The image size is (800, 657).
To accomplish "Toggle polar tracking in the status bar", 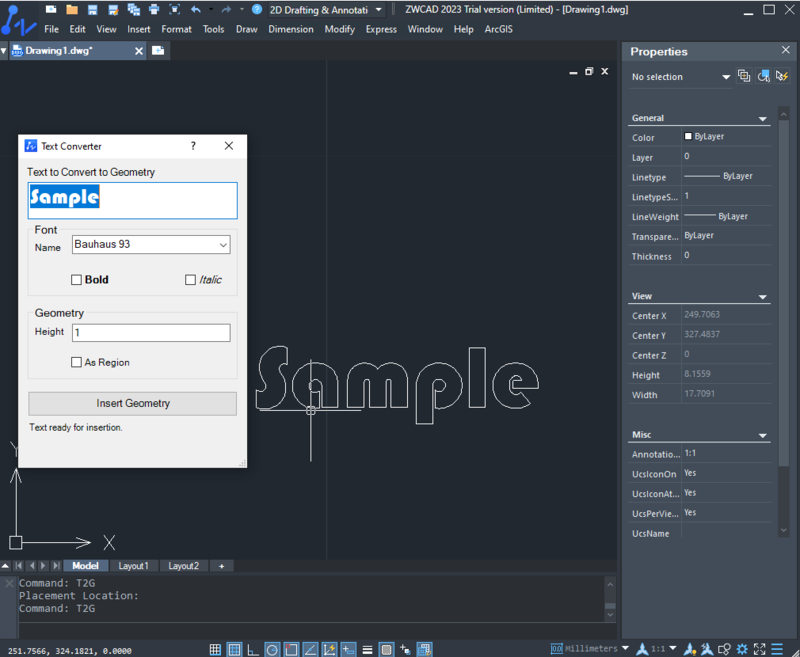I will point(272,649).
